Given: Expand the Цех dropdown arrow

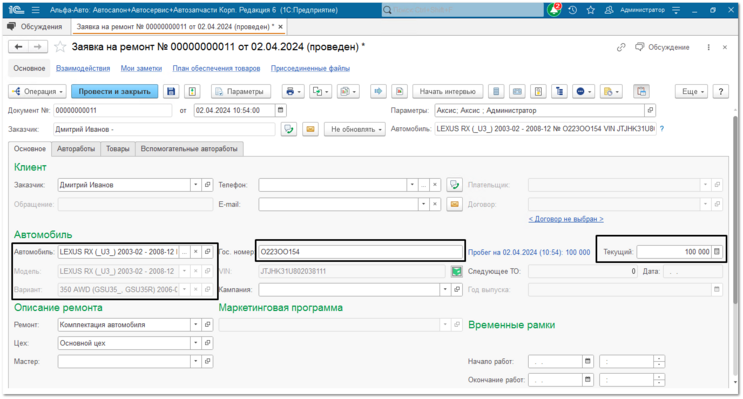Looking at the screenshot, I should coord(195,343).
